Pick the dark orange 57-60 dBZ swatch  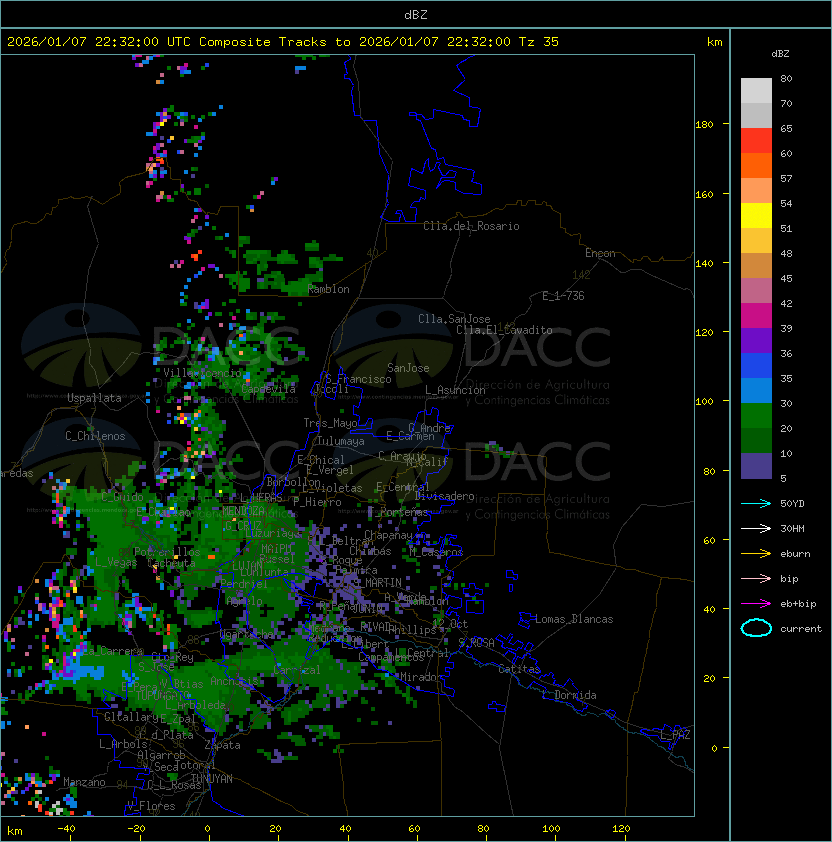[756, 166]
